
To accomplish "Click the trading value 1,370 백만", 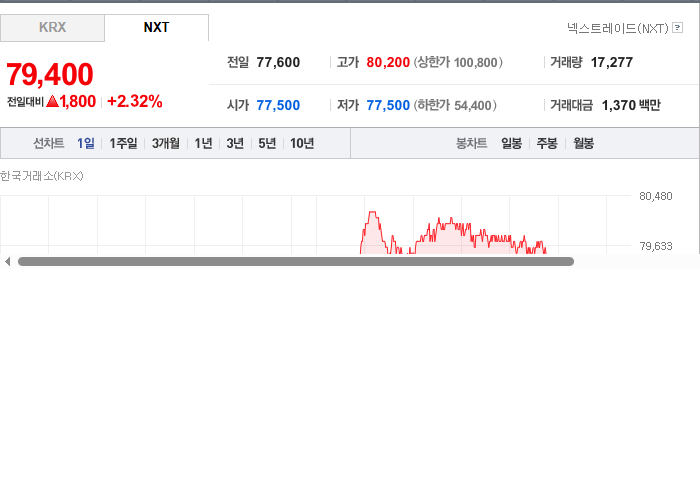I will coord(631,105).
